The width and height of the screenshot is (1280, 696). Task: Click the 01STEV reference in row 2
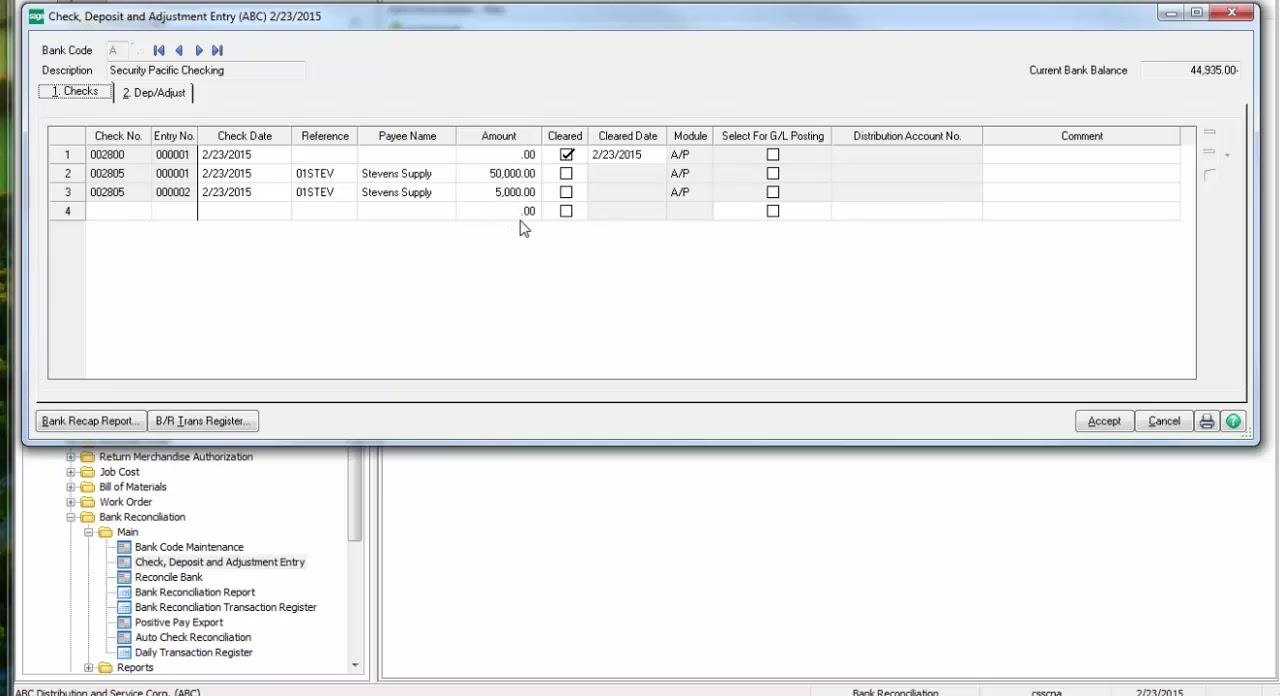[324, 173]
